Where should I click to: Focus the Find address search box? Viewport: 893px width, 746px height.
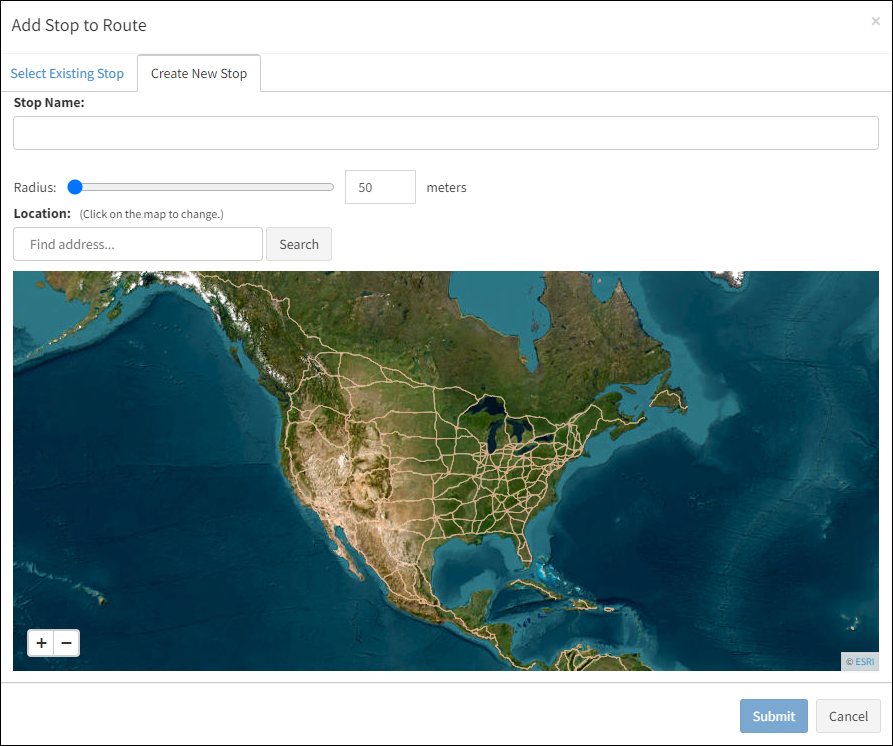click(x=138, y=244)
